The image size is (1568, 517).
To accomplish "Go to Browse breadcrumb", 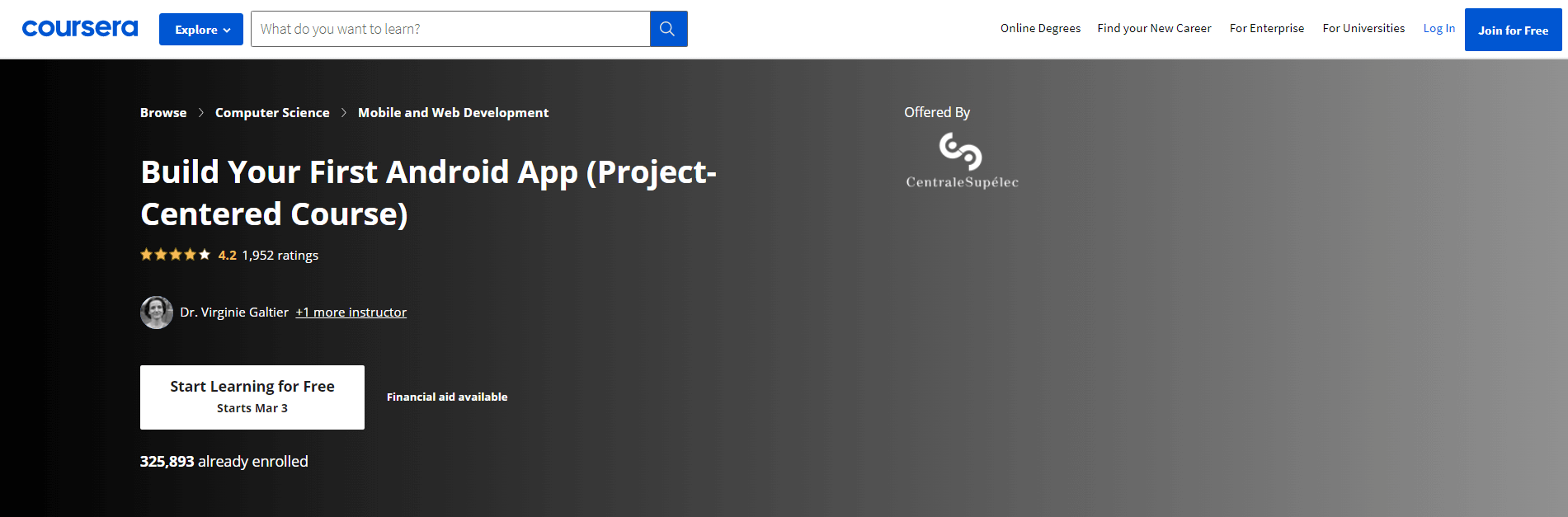I will (163, 113).
